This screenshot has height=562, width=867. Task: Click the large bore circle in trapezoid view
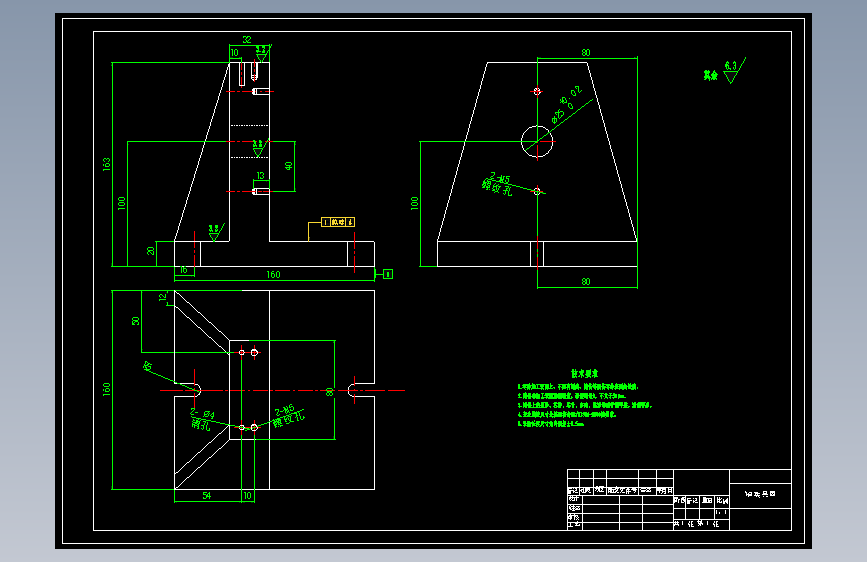537,142
